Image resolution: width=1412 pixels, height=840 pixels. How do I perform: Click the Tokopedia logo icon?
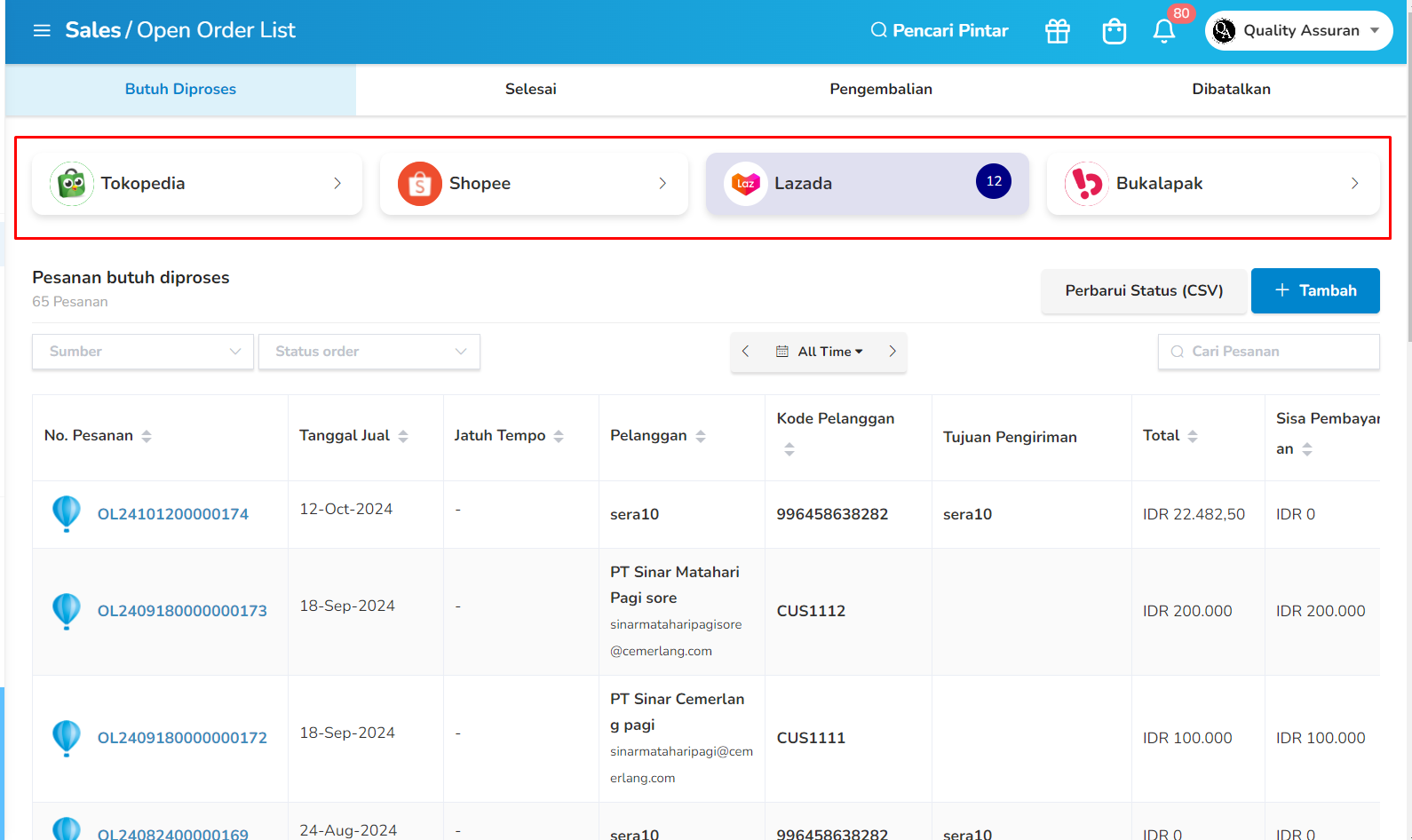pos(72,184)
